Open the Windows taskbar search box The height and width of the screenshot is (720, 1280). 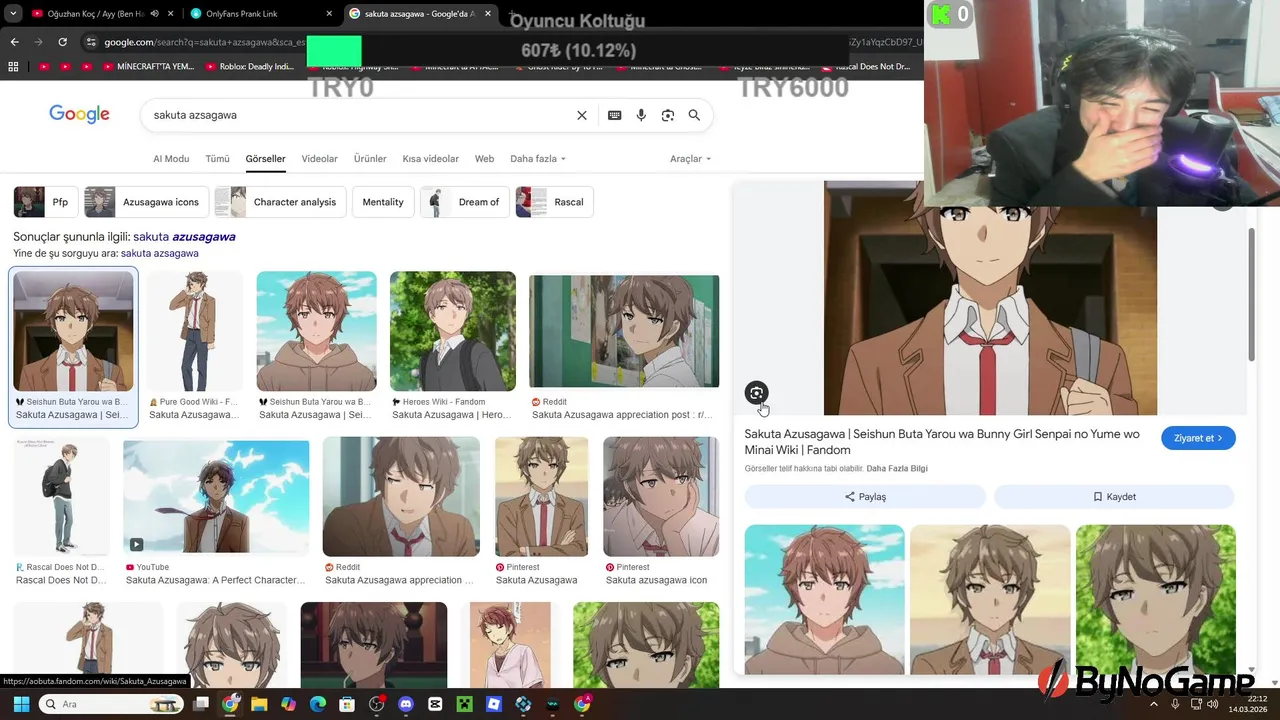click(x=110, y=704)
